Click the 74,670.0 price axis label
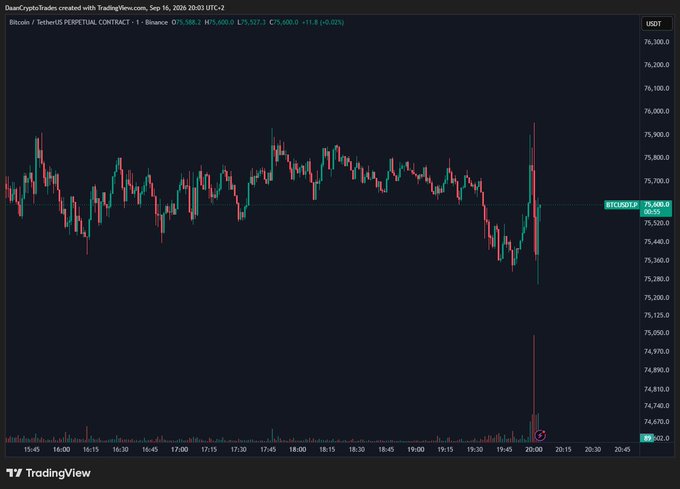 (656, 421)
